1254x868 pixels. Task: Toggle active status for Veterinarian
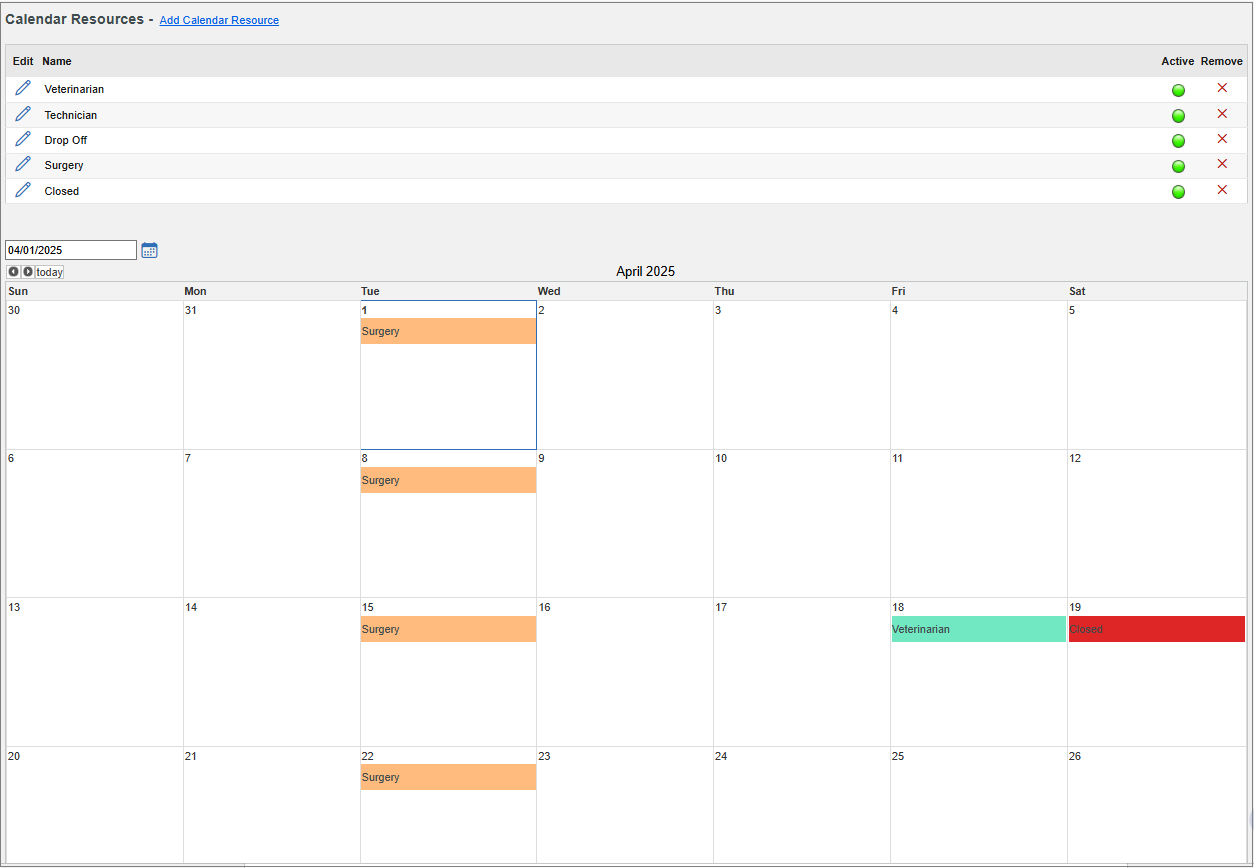pos(1178,90)
